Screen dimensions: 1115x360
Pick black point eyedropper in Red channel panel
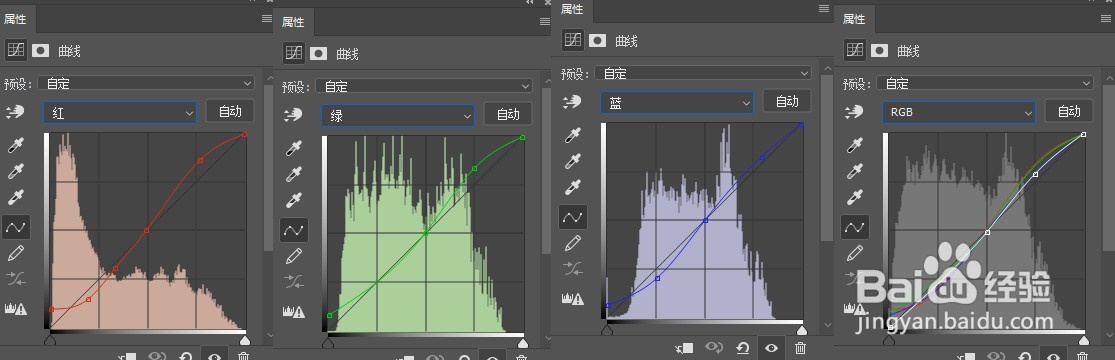tap(15, 146)
